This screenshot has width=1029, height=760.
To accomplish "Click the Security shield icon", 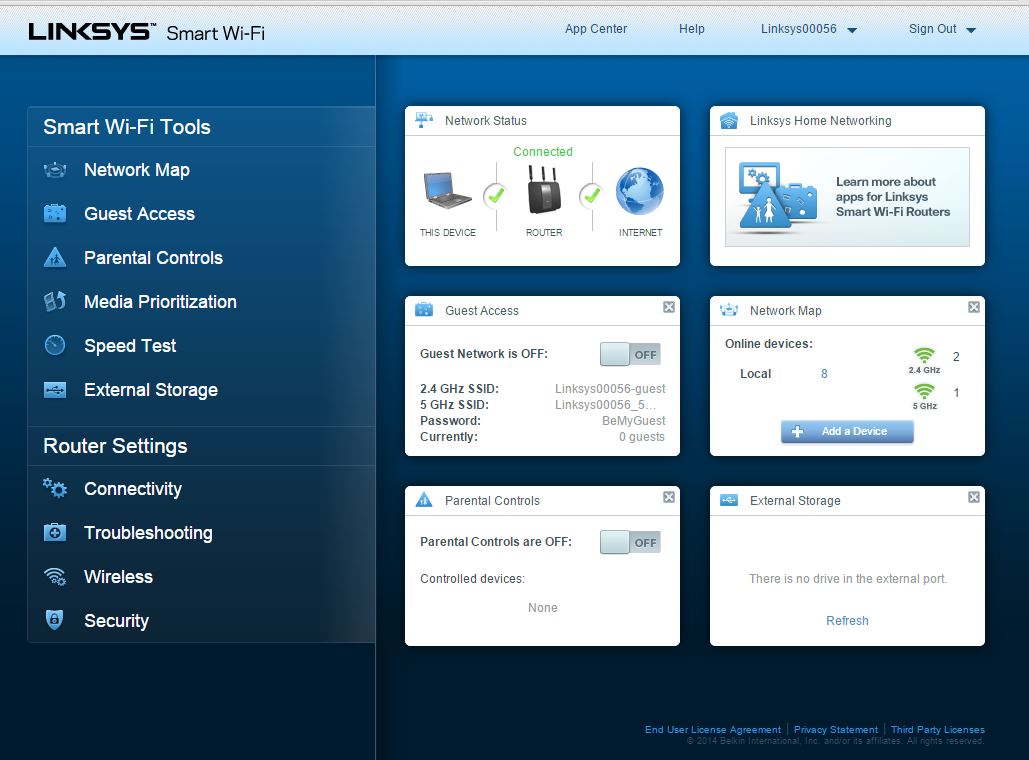I will 55,621.
